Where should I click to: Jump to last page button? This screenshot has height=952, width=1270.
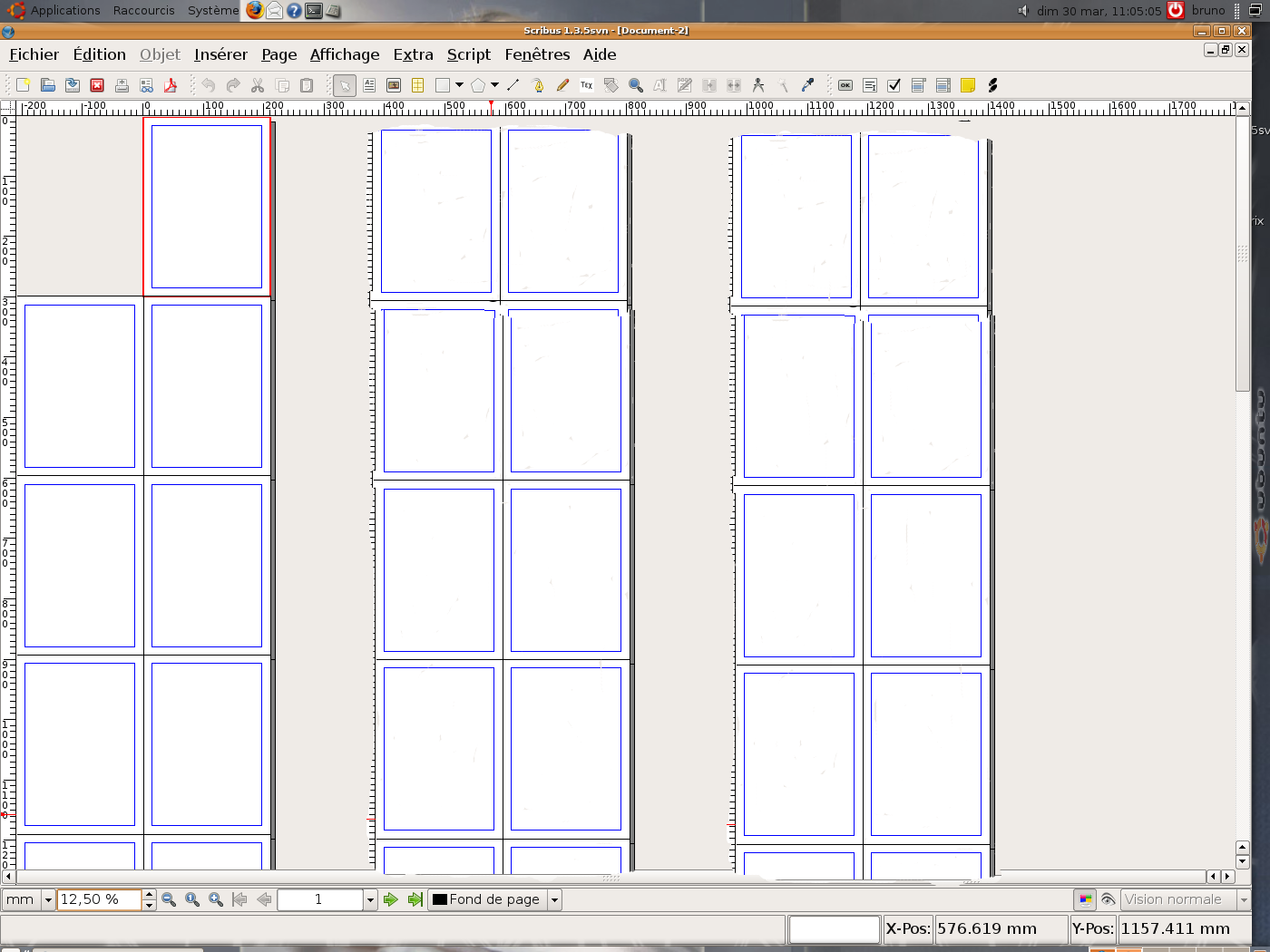coord(415,899)
